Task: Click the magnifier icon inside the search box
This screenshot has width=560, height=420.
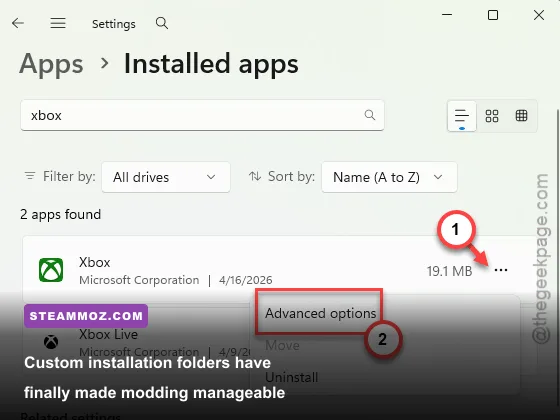Action: 370,115
